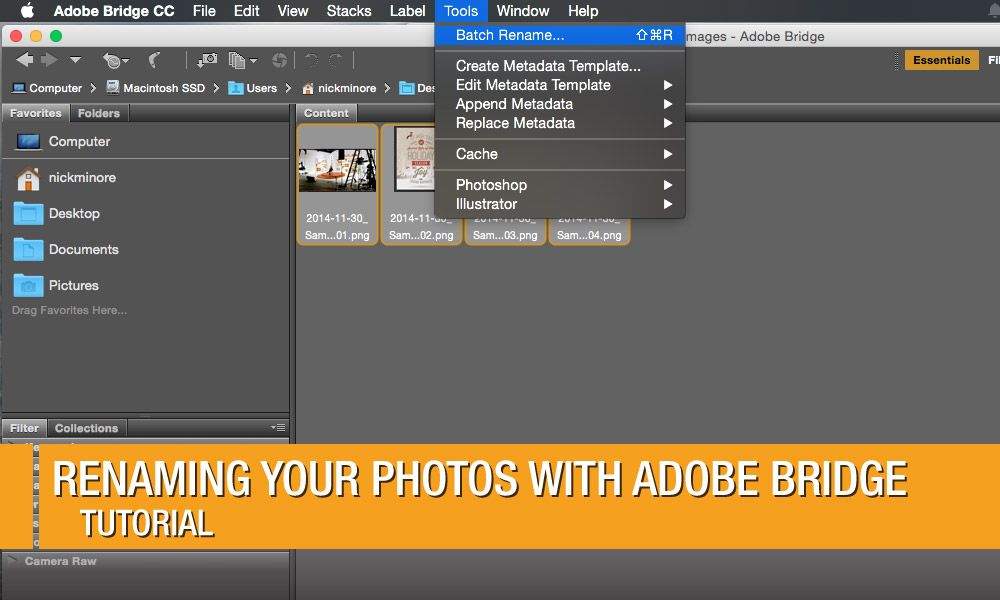Open the File menu
Image resolution: width=1000 pixels, height=600 pixels.
(x=204, y=11)
